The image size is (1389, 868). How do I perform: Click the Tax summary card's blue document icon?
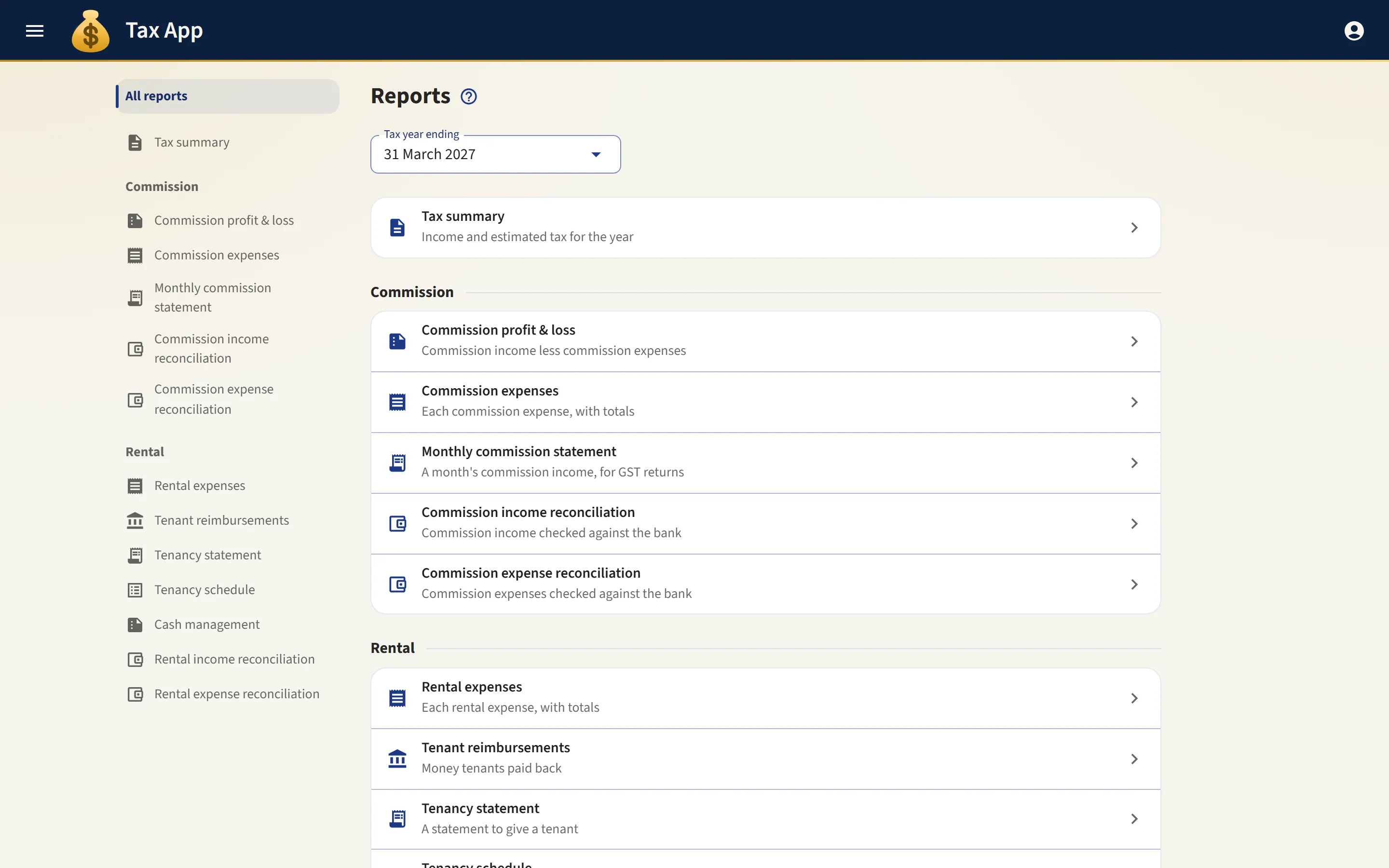397,227
